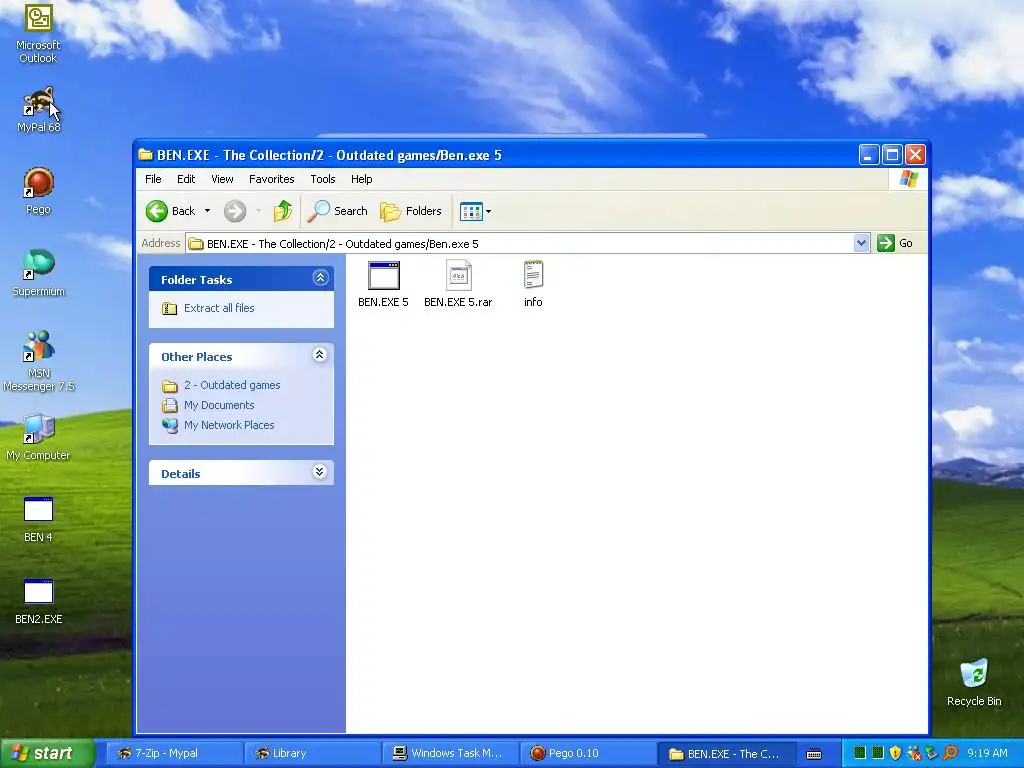Open the View menu
This screenshot has height=768, width=1024.
[222, 179]
